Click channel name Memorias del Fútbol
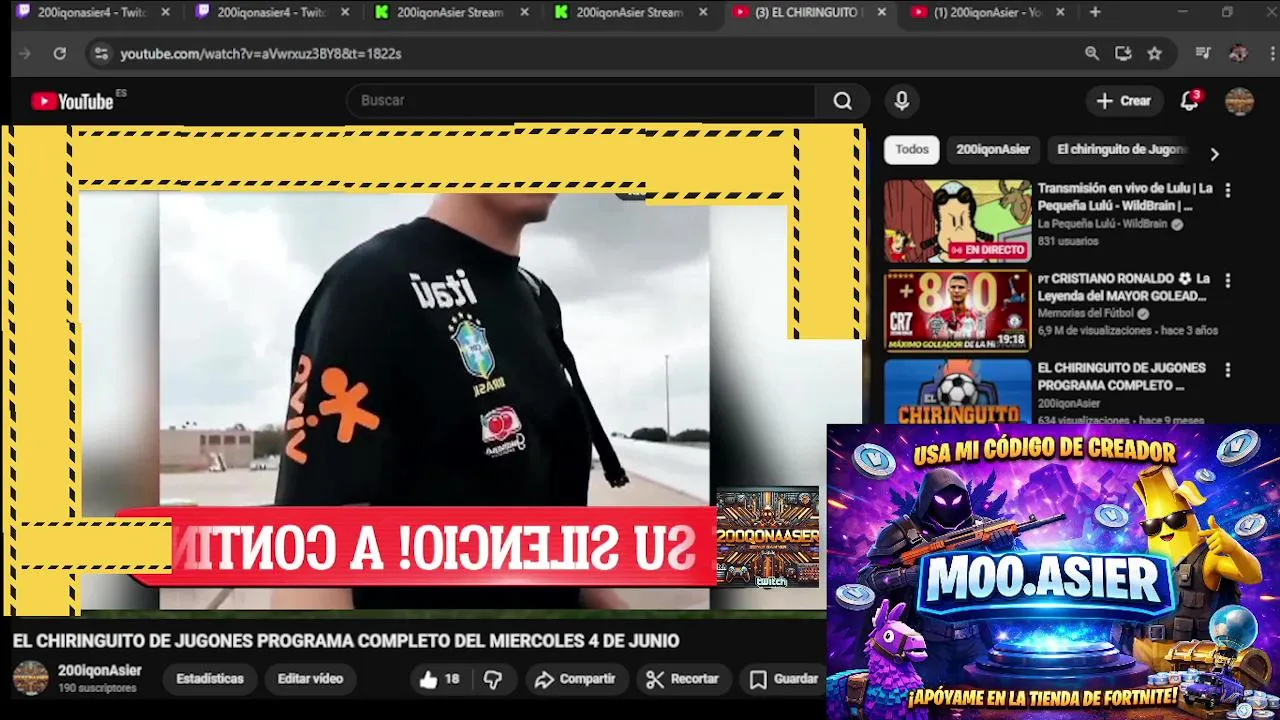1280x720 pixels. 1086,314
